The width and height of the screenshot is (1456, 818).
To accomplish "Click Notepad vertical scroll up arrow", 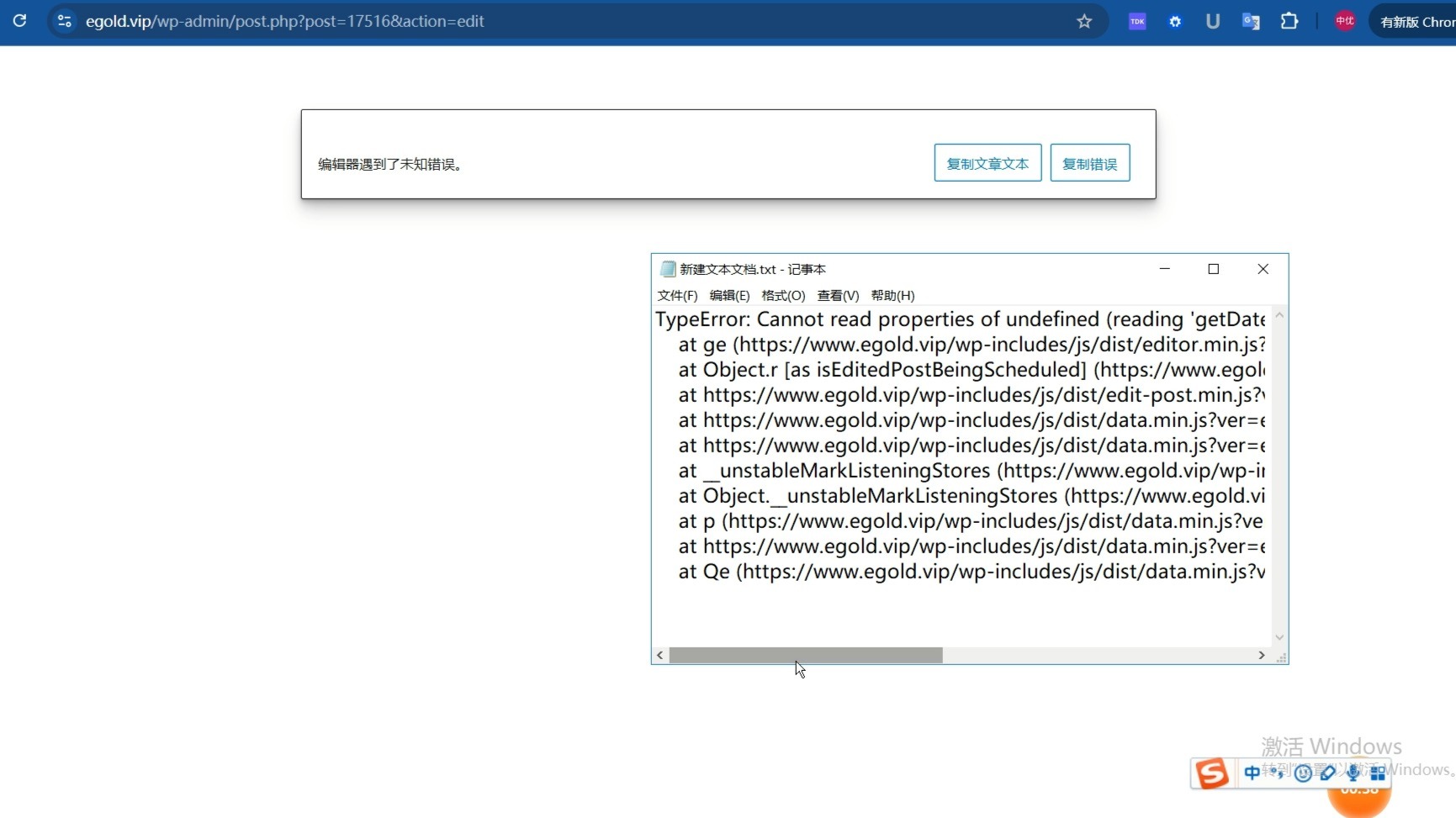I will [x=1279, y=315].
